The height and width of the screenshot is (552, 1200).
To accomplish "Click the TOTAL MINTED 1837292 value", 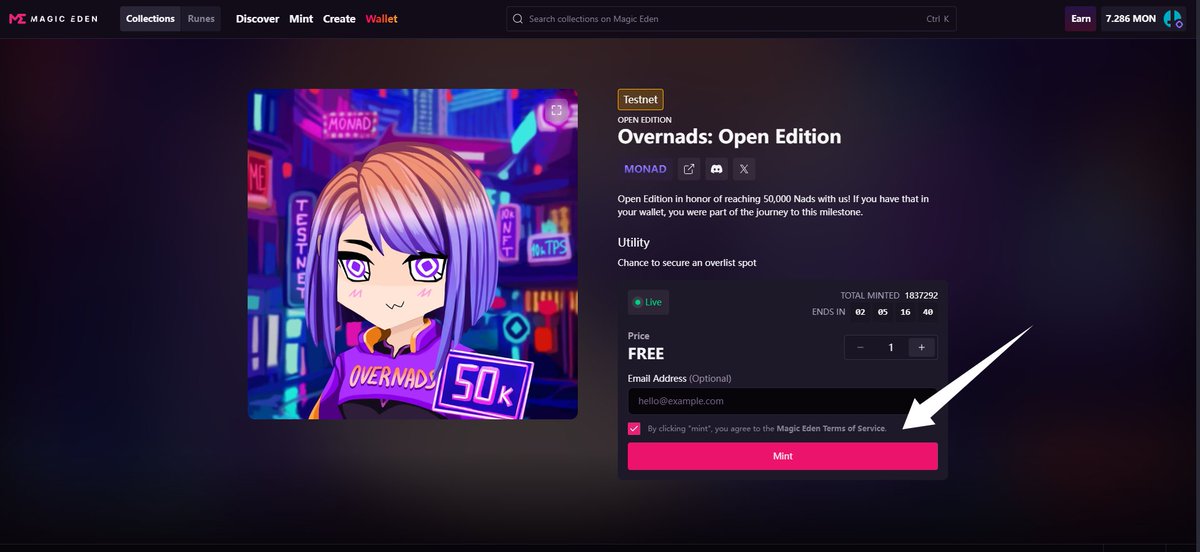I will pos(921,296).
